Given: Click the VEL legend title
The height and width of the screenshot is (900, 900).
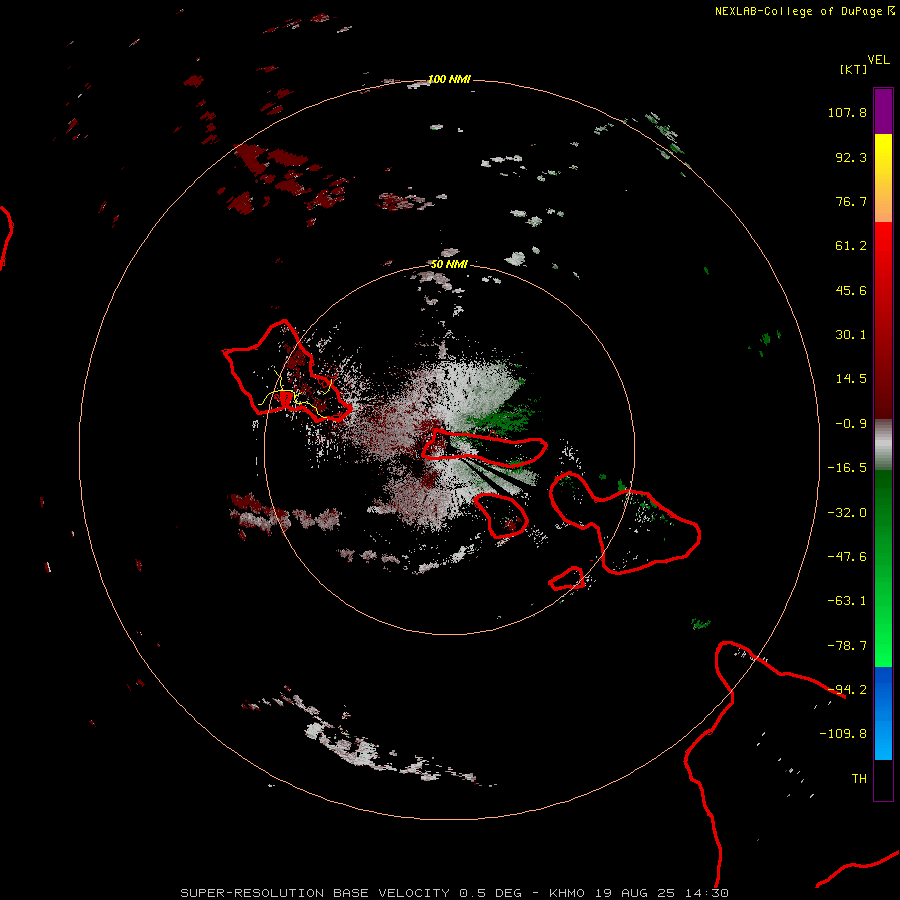Looking at the screenshot, I should click(878, 60).
